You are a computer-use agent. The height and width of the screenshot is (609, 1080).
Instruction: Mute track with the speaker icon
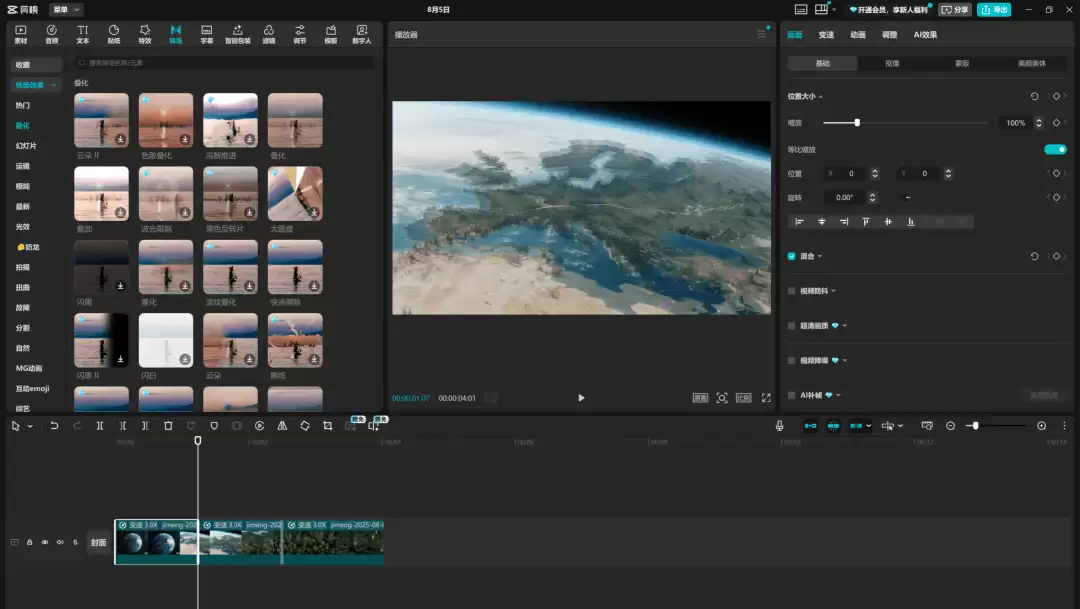point(60,542)
